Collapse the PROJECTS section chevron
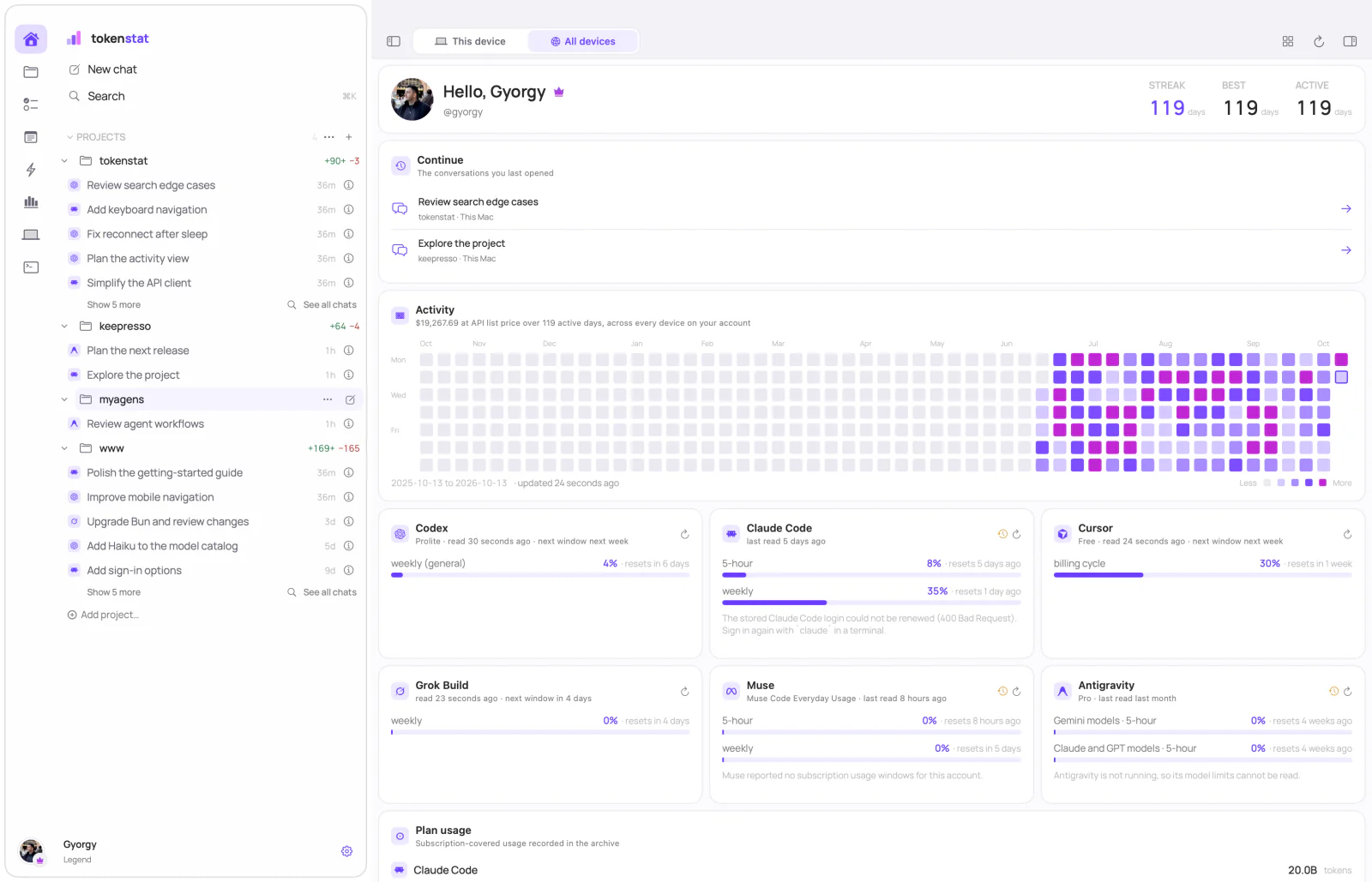 [x=70, y=137]
